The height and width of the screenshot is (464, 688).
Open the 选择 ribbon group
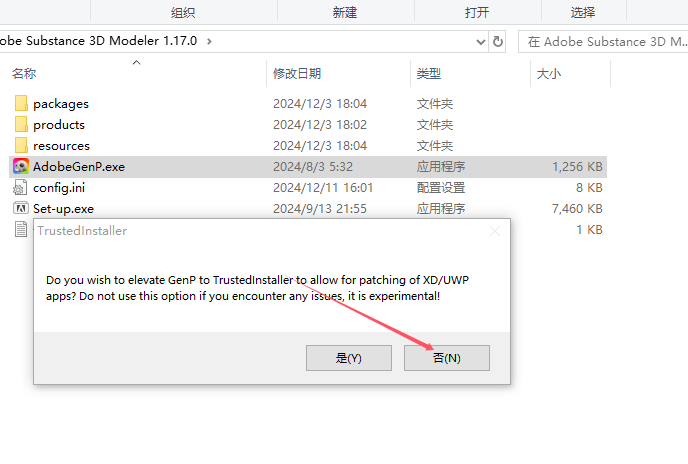point(583,12)
